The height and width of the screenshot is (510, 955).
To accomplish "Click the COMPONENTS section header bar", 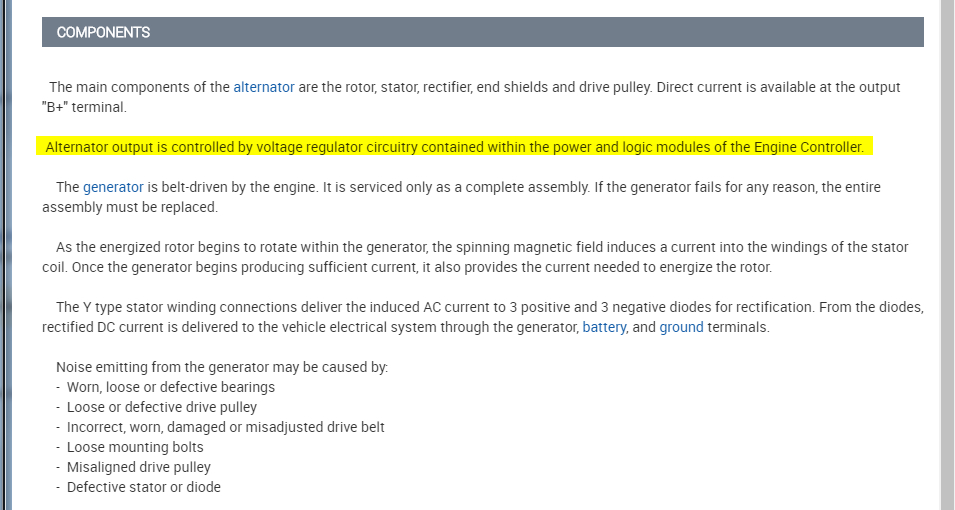I will coord(482,32).
